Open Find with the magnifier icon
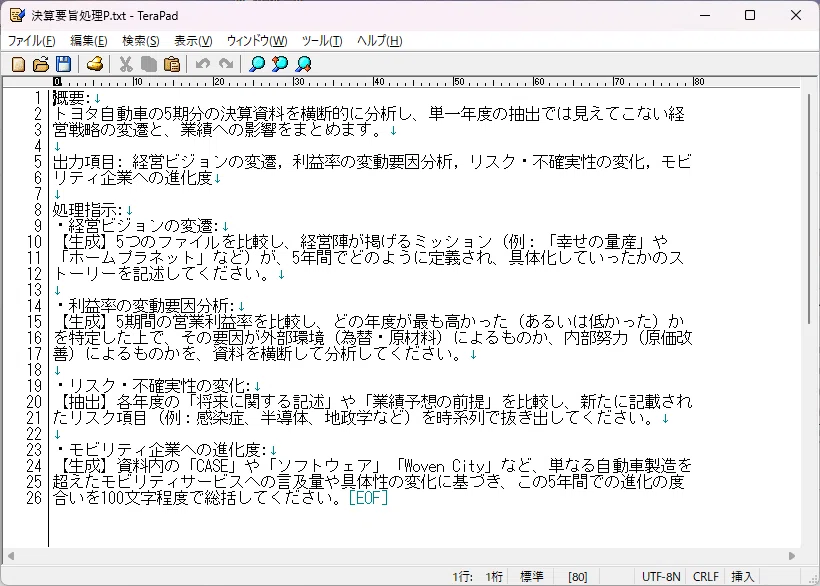Viewport: 820px width, 586px height. coord(257,64)
